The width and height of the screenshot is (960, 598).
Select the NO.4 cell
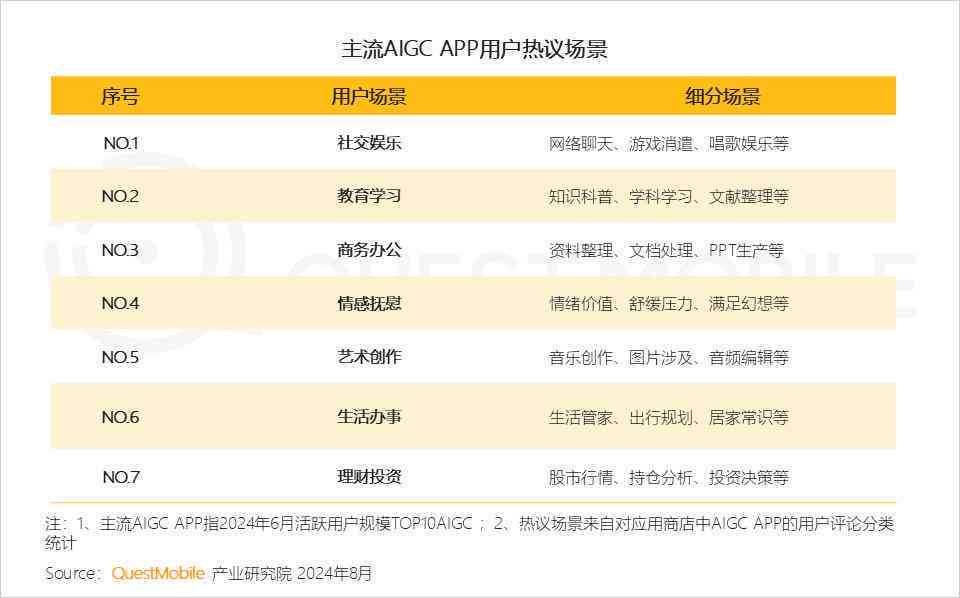(120, 304)
